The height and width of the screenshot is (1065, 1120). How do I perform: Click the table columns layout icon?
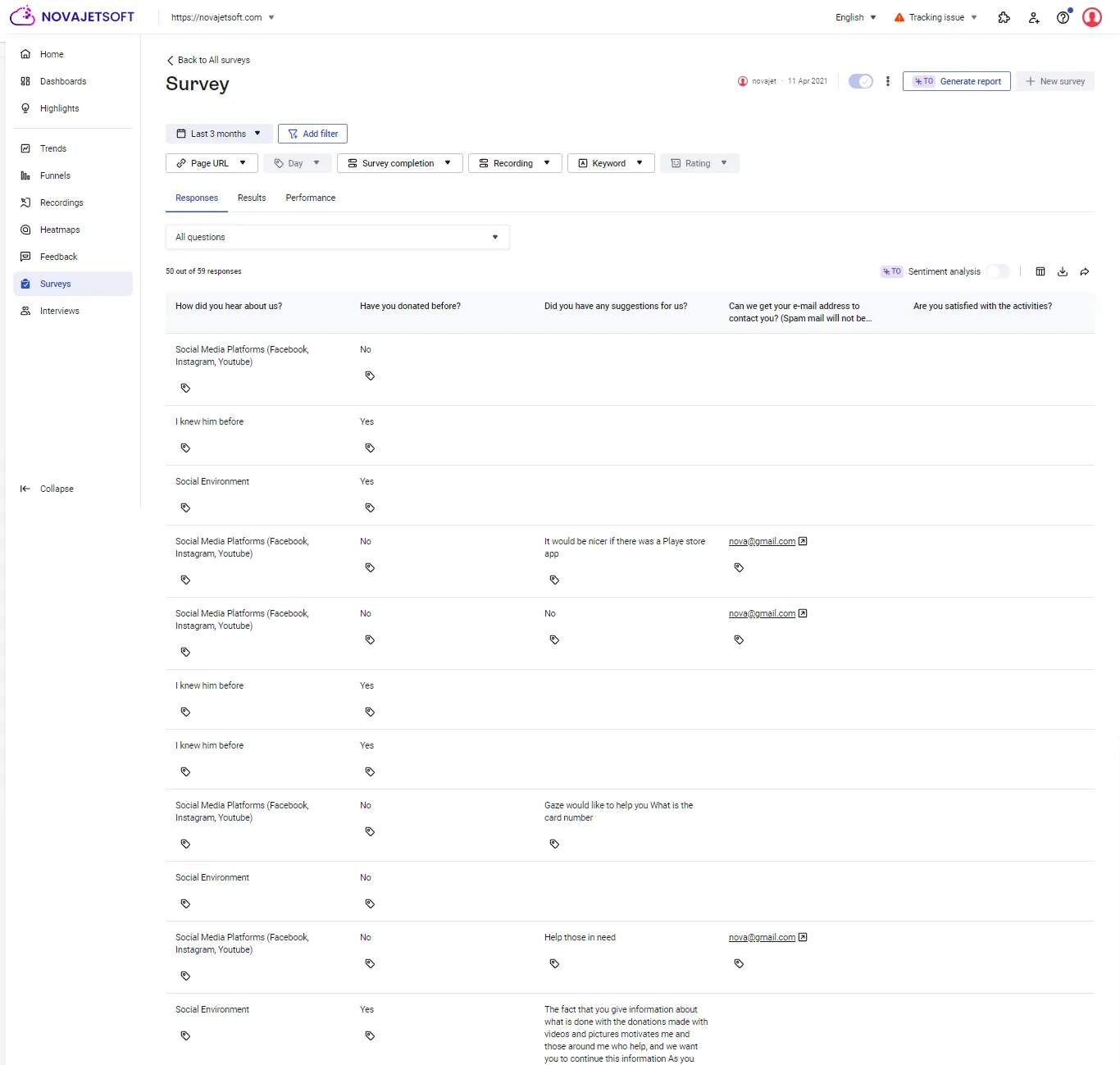click(x=1040, y=271)
